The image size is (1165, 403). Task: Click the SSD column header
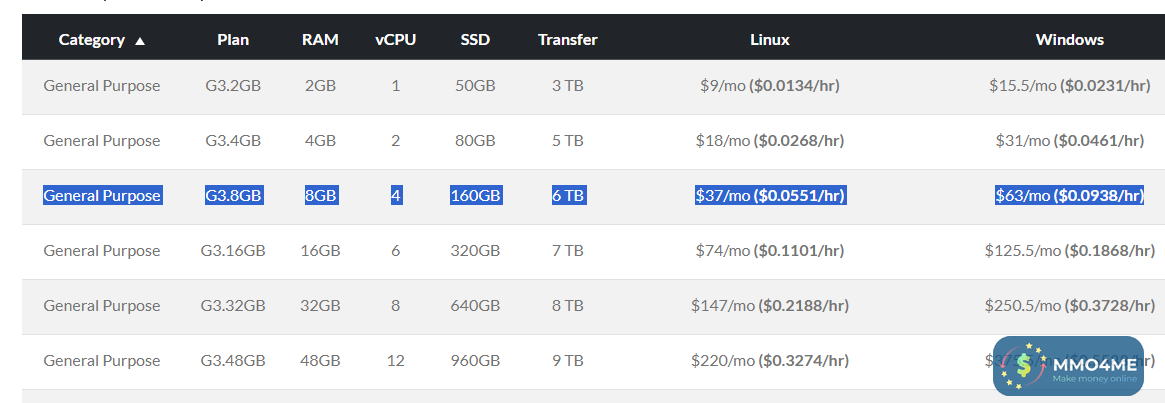(x=475, y=40)
